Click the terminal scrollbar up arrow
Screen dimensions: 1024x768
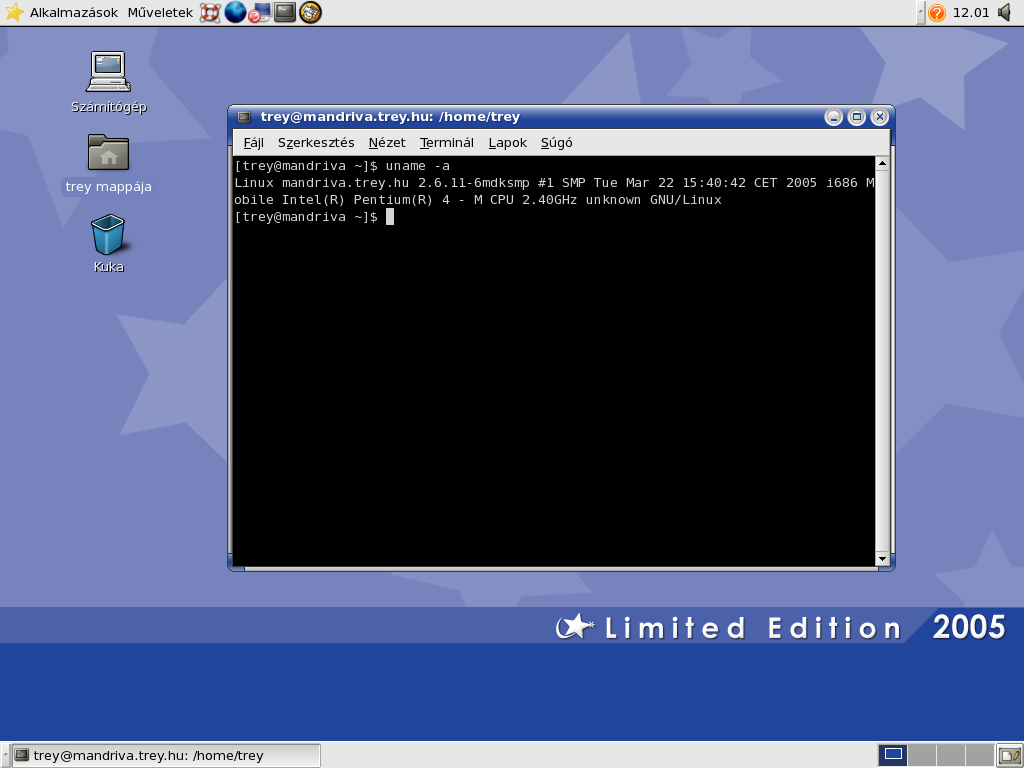pos(882,163)
